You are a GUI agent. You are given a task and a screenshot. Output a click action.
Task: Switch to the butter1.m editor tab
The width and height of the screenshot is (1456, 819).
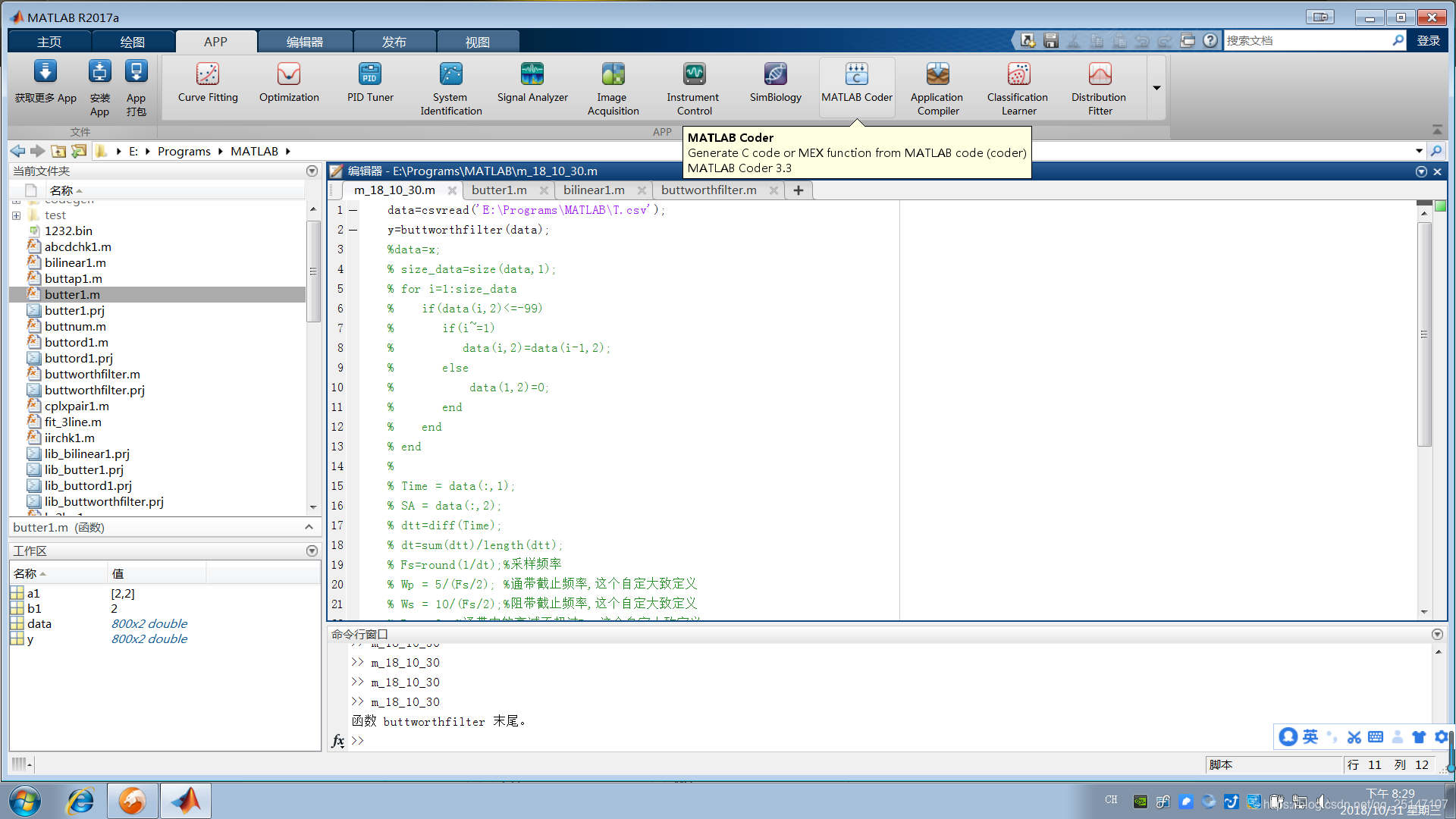click(x=498, y=190)
